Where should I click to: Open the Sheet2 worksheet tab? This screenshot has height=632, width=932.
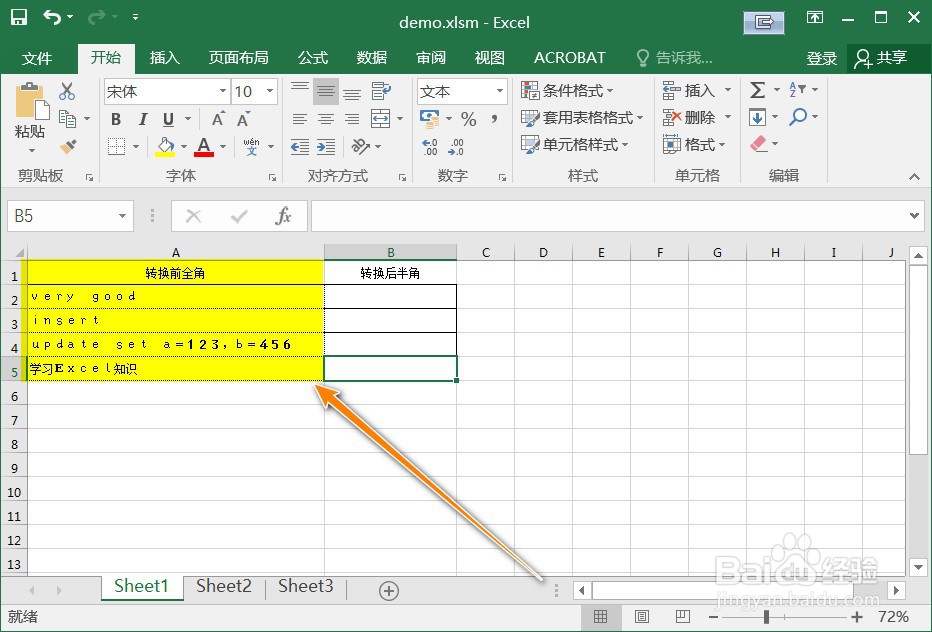(224, 586)
